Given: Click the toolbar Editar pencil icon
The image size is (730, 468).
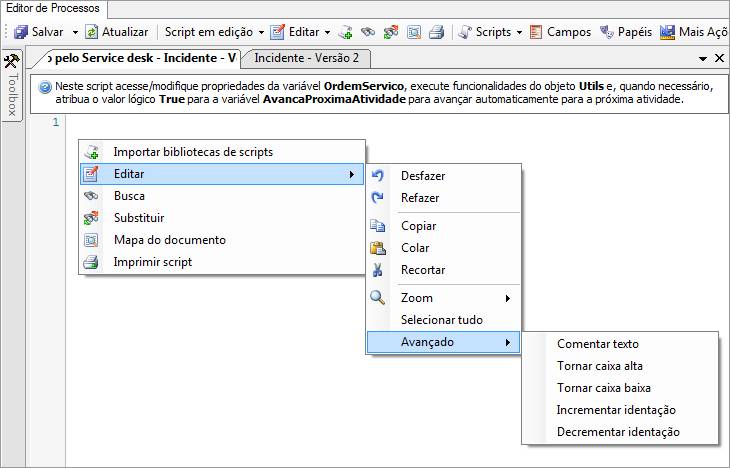Looking at the screenshot, I should (277, 32).
